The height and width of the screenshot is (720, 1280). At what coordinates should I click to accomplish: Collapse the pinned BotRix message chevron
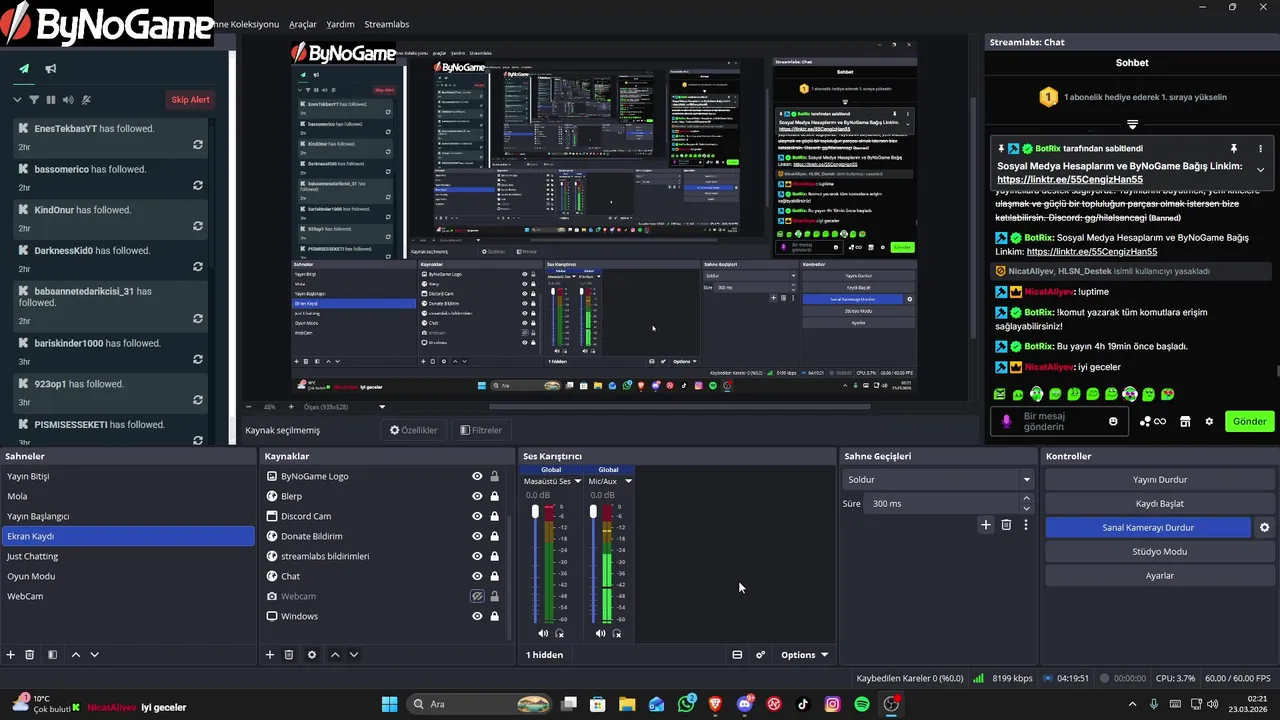(1260, 170)
